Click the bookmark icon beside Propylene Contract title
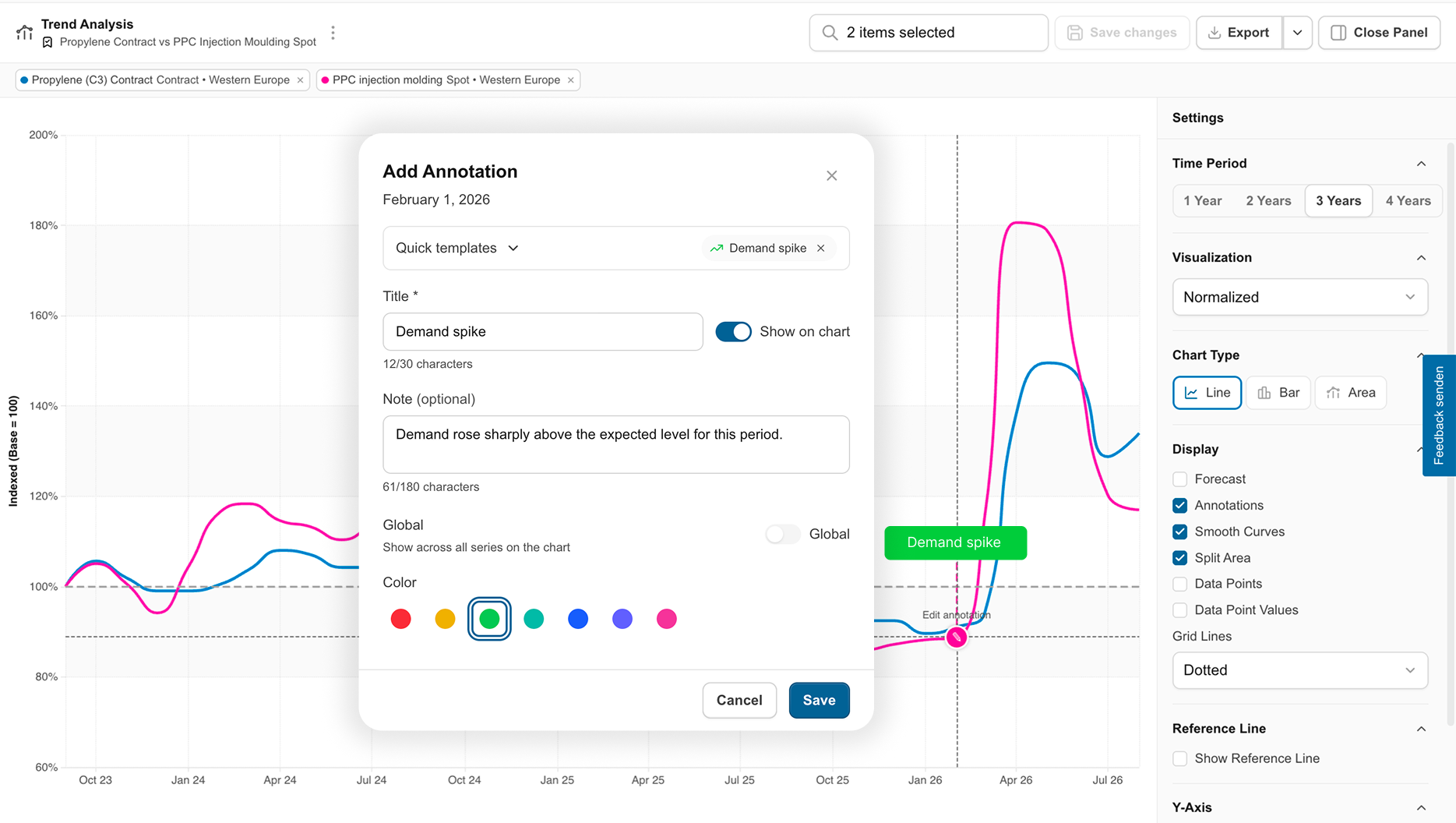 click(x=48, y=42)
